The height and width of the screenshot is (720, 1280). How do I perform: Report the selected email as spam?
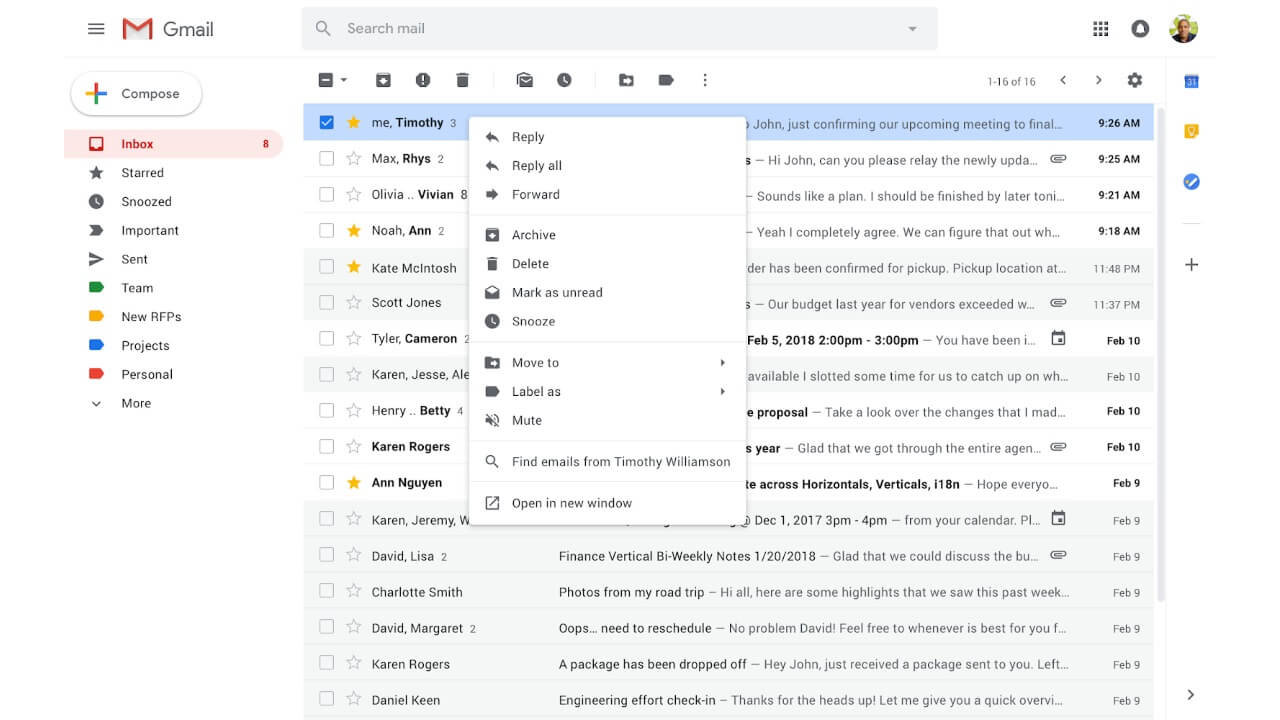[423, 79]
